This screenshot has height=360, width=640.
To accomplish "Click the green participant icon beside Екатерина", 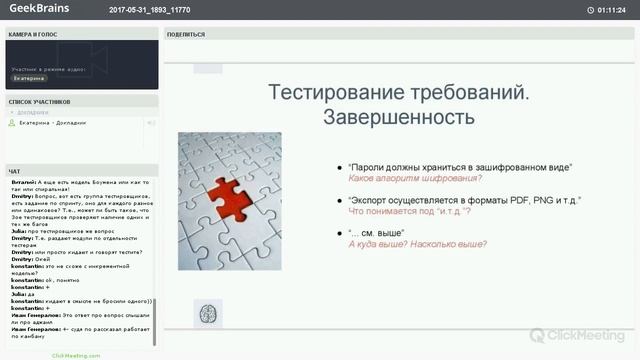I will pyautogui.click(x=12, y=123).
